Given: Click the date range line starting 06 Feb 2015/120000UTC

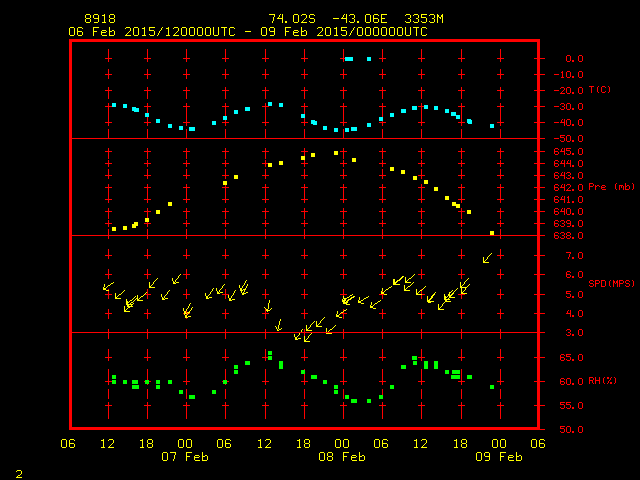Looking at the screenshot, I should 248,32.
